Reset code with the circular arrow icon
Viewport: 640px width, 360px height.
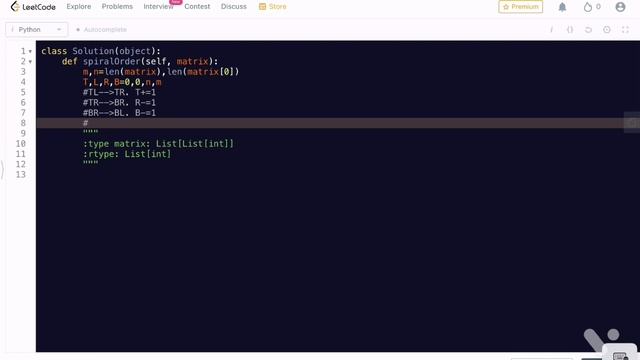tap(588, 29)
